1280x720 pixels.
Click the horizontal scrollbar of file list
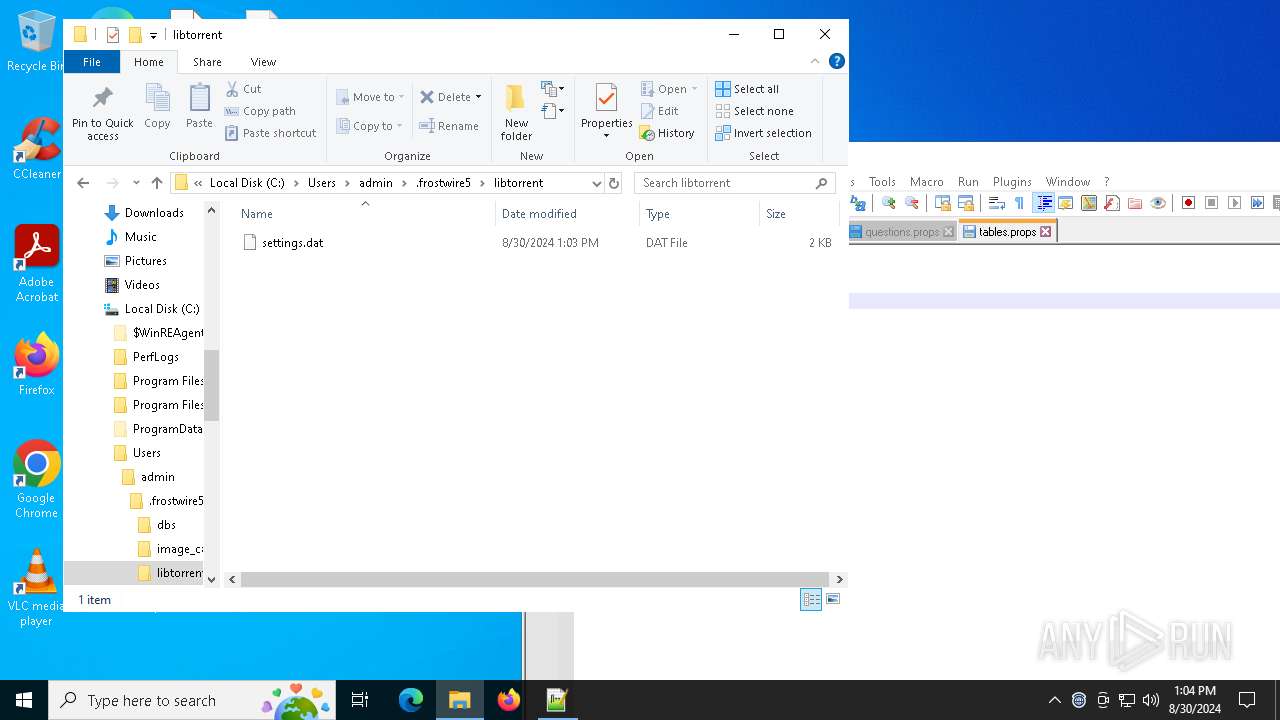pos(535,579)
